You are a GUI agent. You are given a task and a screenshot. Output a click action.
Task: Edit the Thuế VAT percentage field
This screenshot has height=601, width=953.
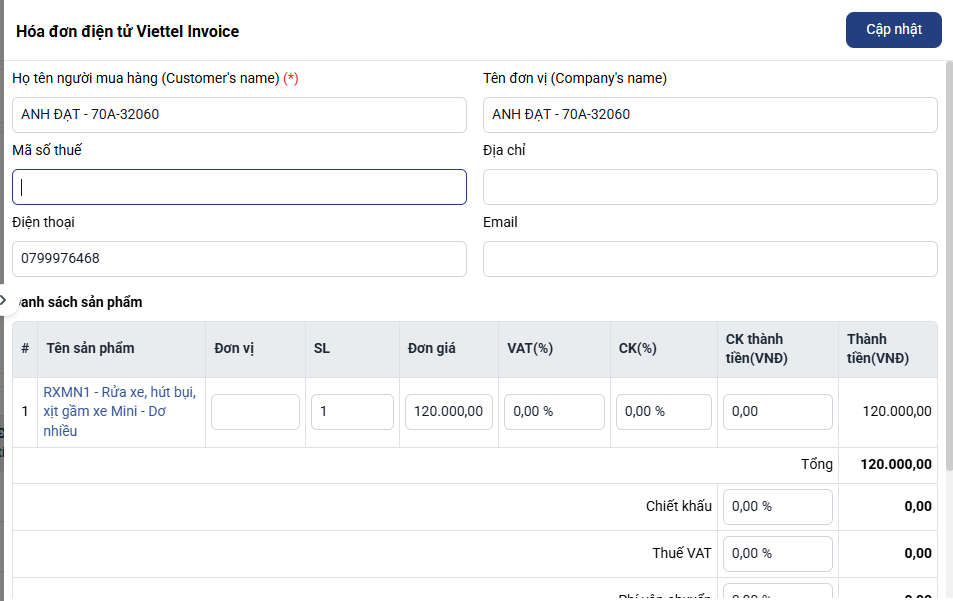(x=777, y=554)
